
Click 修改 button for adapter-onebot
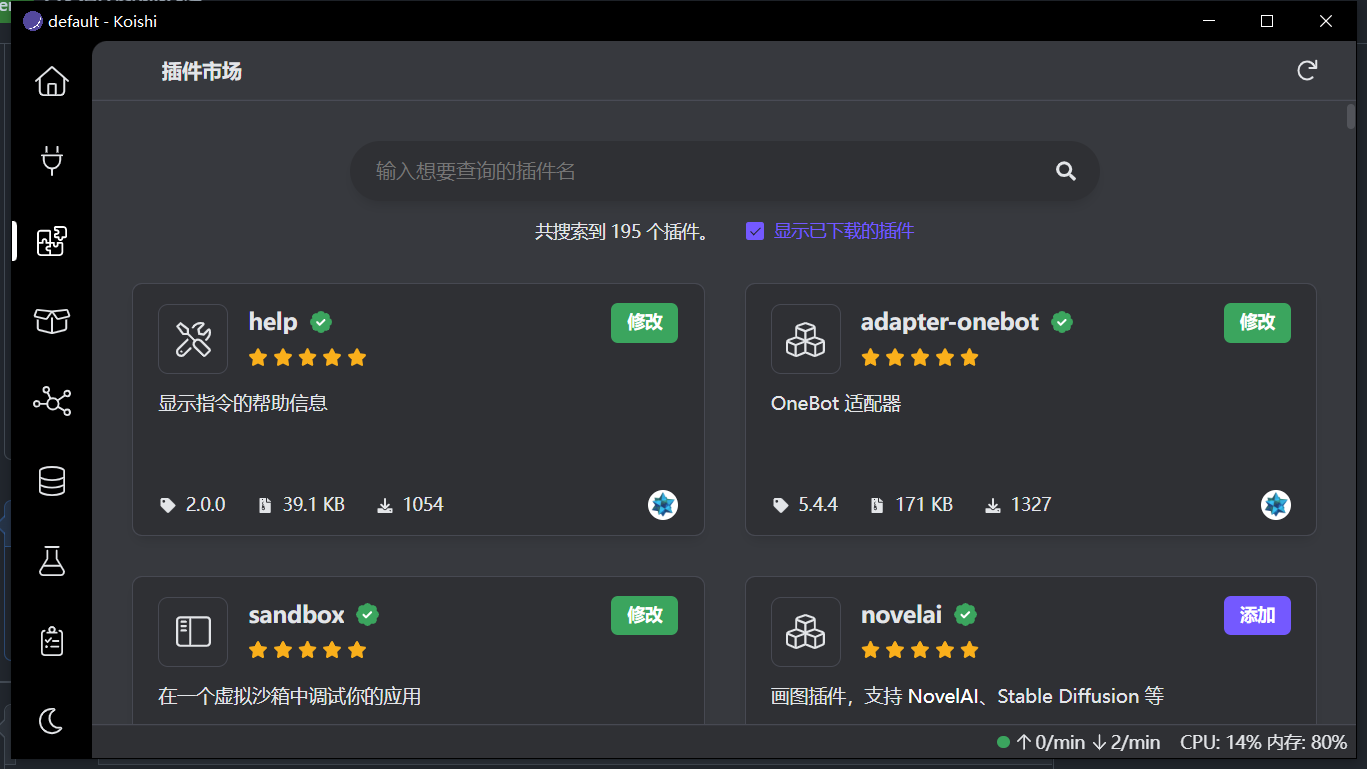point(1258,323)
